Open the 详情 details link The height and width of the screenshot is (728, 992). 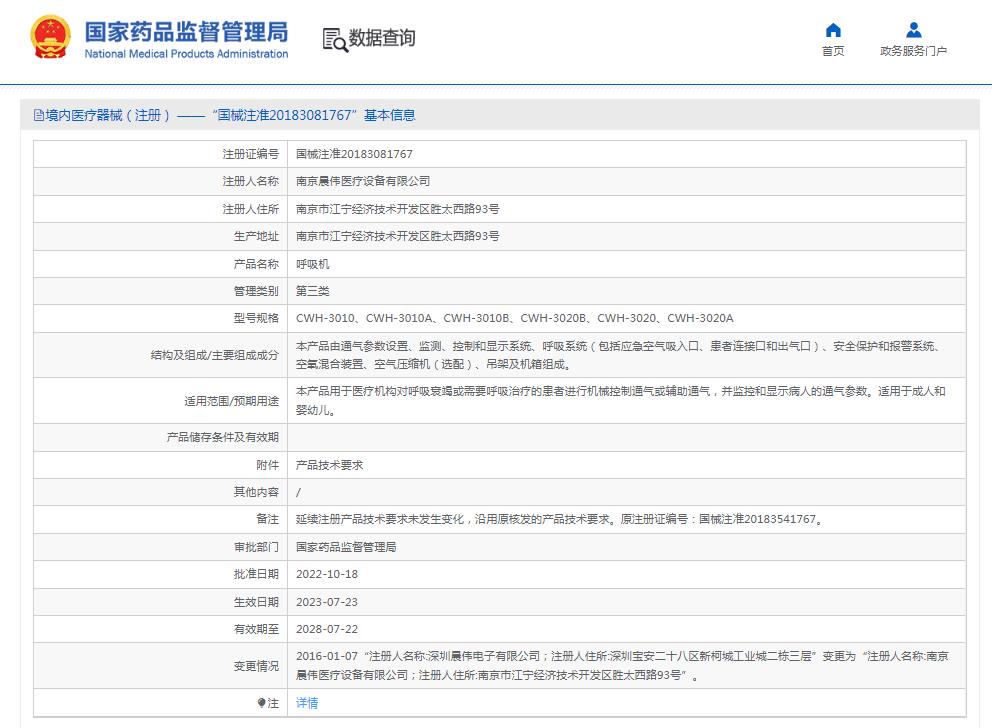(307, 703)
